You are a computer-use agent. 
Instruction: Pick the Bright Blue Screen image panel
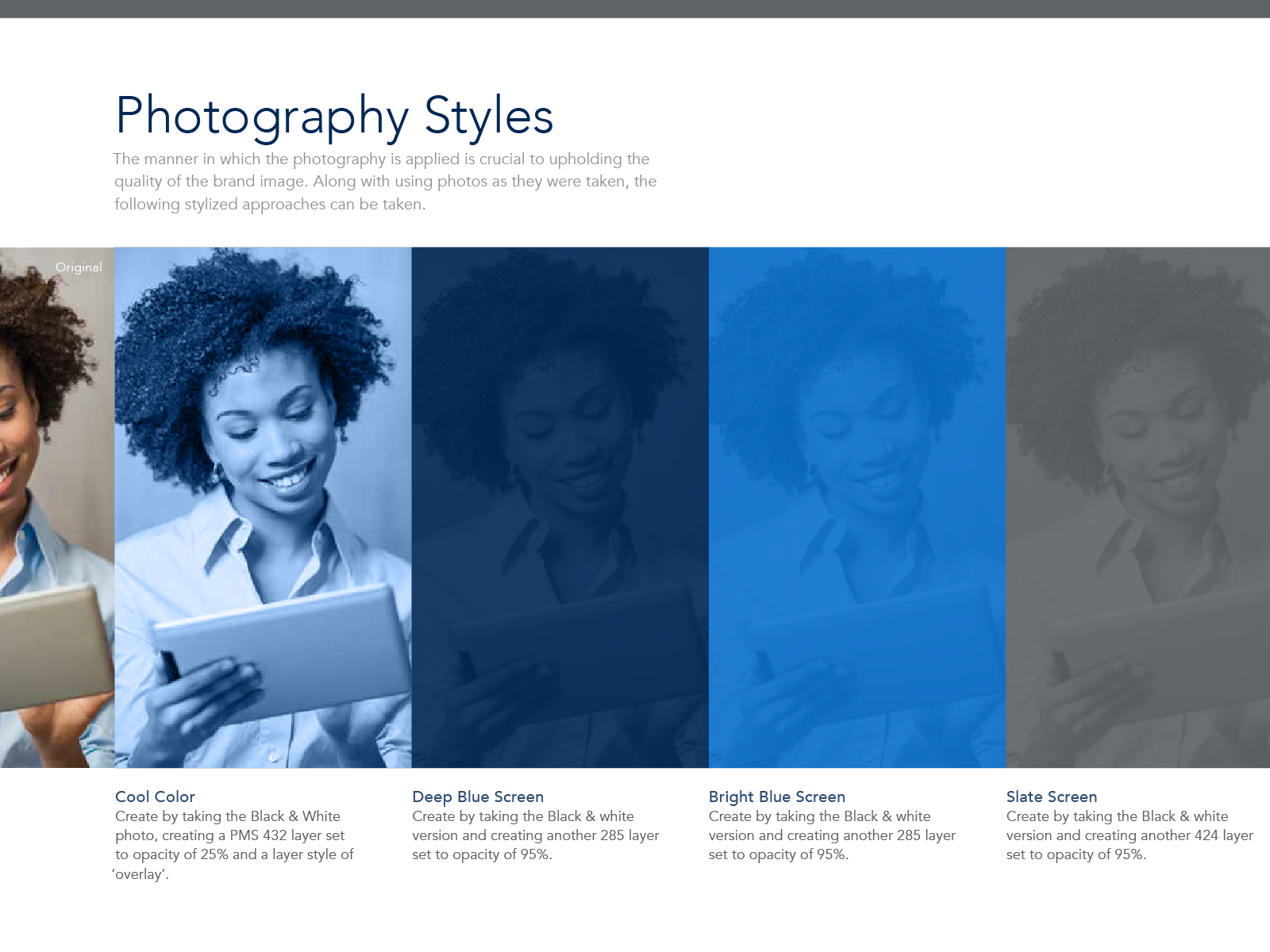click(x=857, y=508)
